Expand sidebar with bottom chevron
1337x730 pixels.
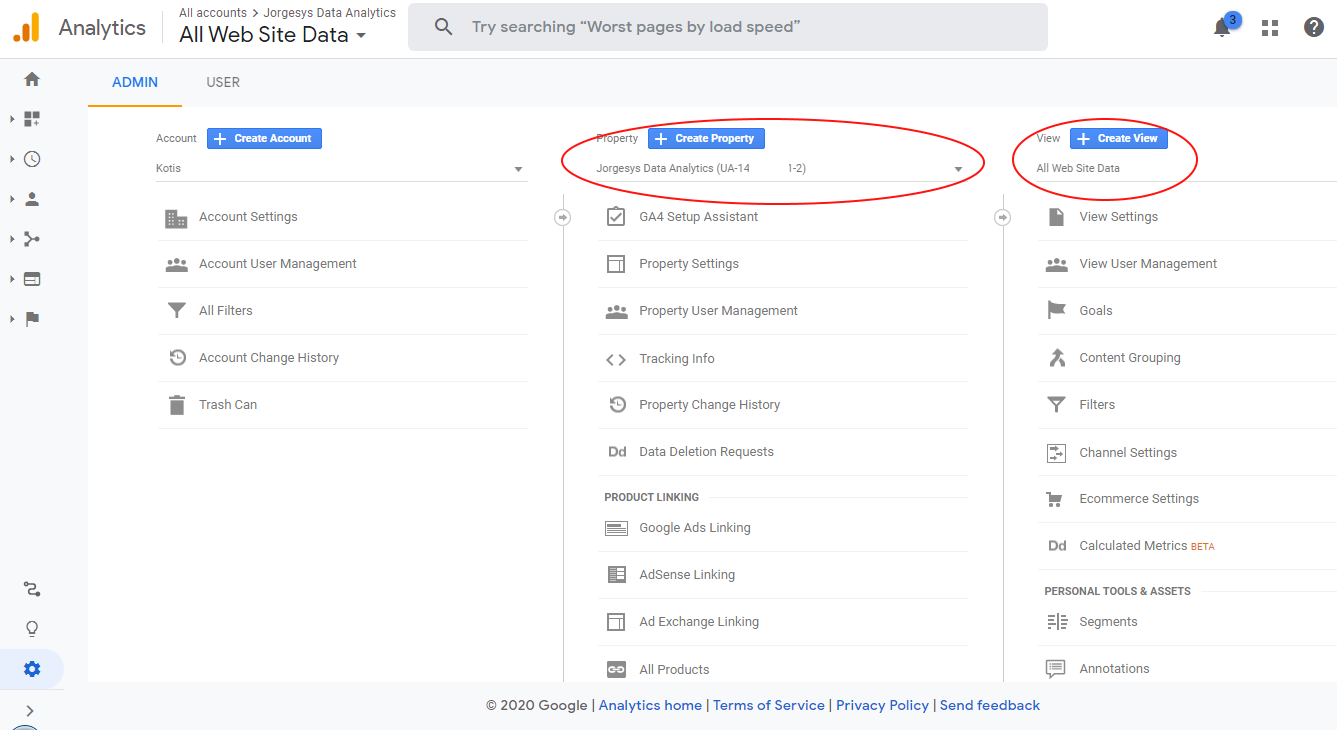point(30,710)
